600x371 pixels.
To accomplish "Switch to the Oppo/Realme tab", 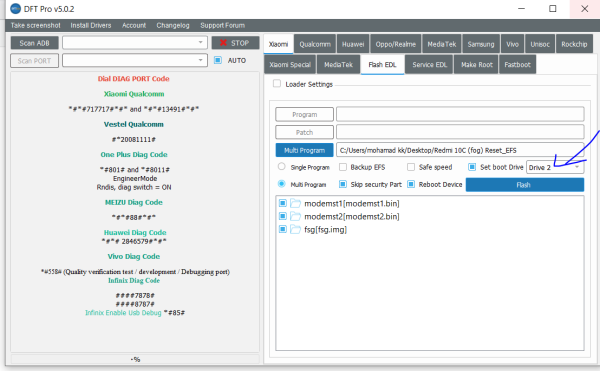I will 396,44.
